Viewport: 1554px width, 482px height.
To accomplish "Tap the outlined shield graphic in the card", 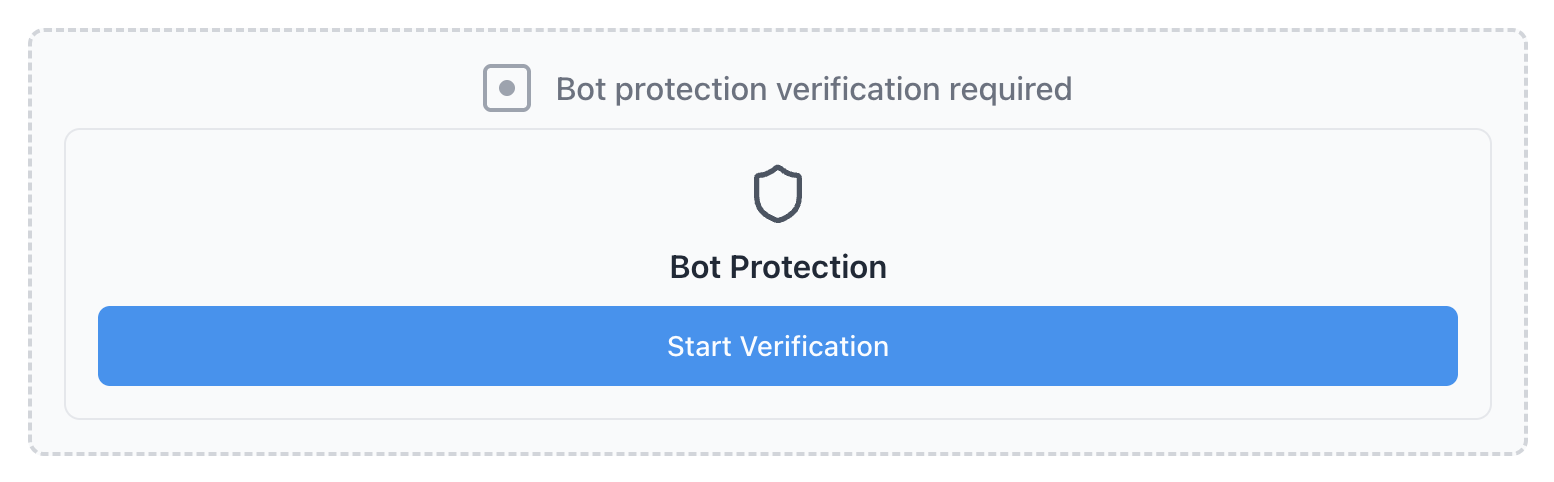I will [777, 194].
